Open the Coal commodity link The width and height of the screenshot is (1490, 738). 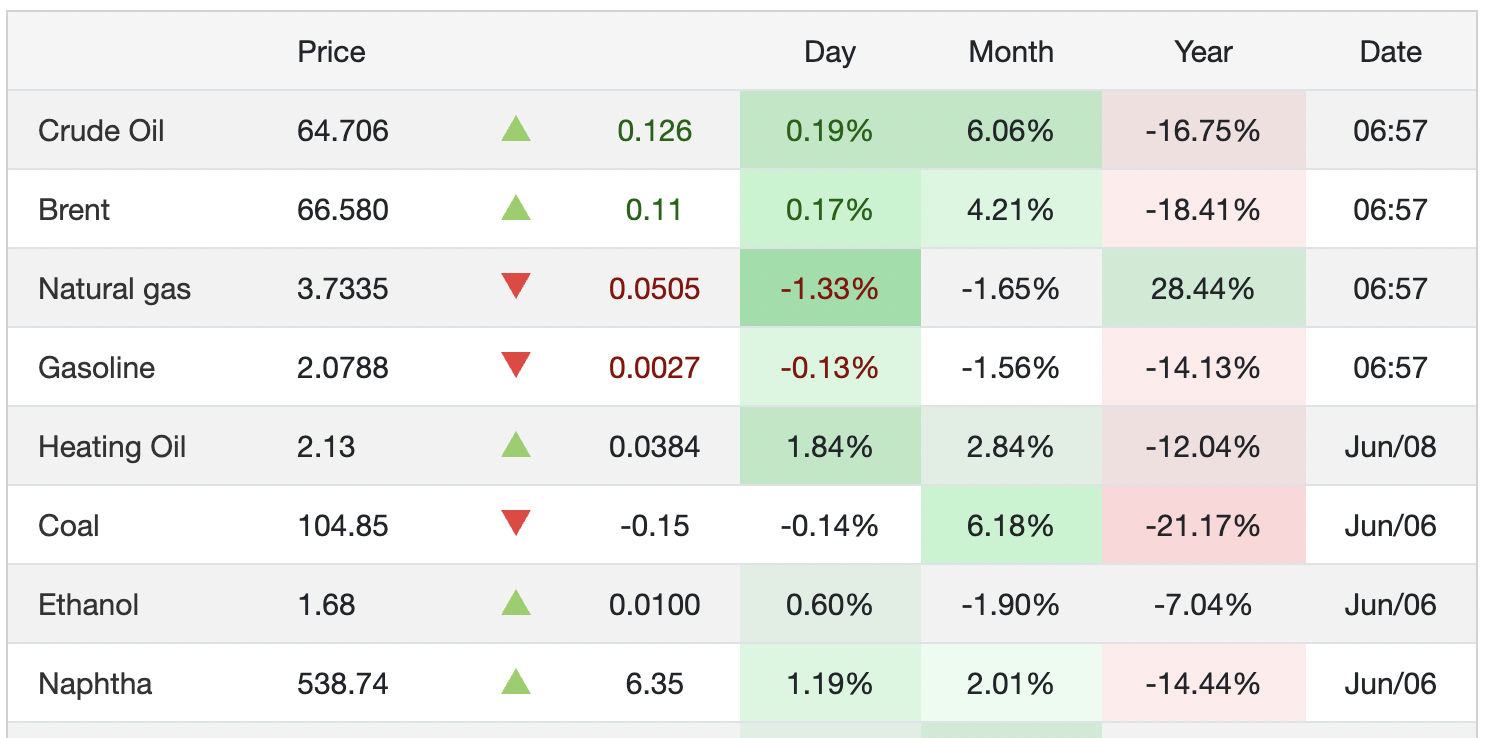point(68,526)
